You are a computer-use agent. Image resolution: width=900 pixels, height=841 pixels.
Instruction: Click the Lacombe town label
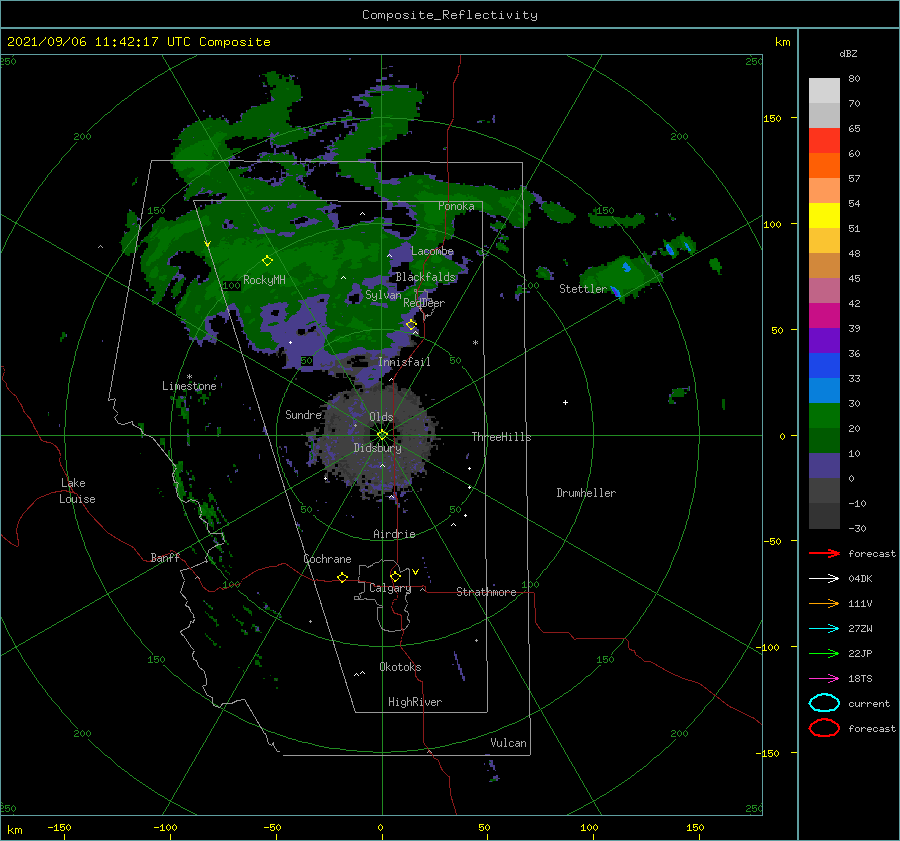tap(432, 251)
